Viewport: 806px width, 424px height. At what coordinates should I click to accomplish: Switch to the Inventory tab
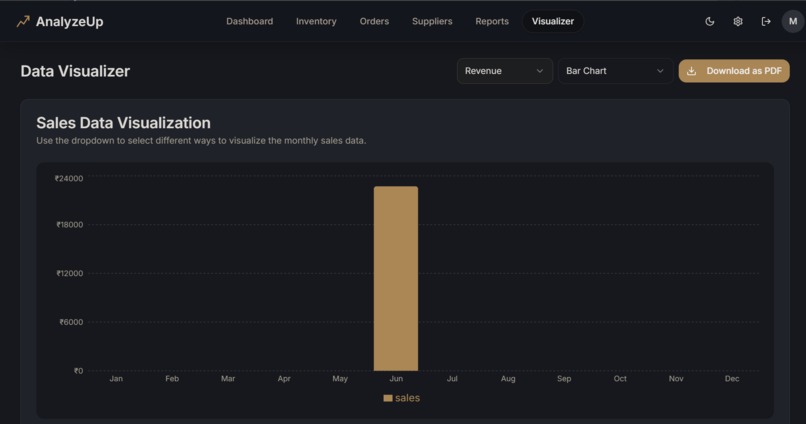(x=316, y=22)
